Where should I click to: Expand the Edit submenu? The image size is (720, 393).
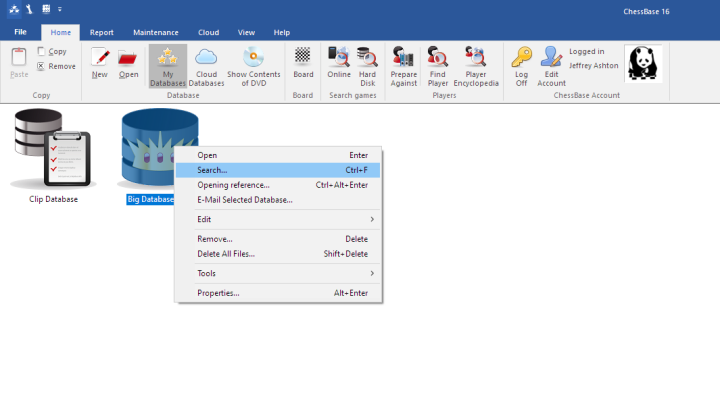[278, 219]
